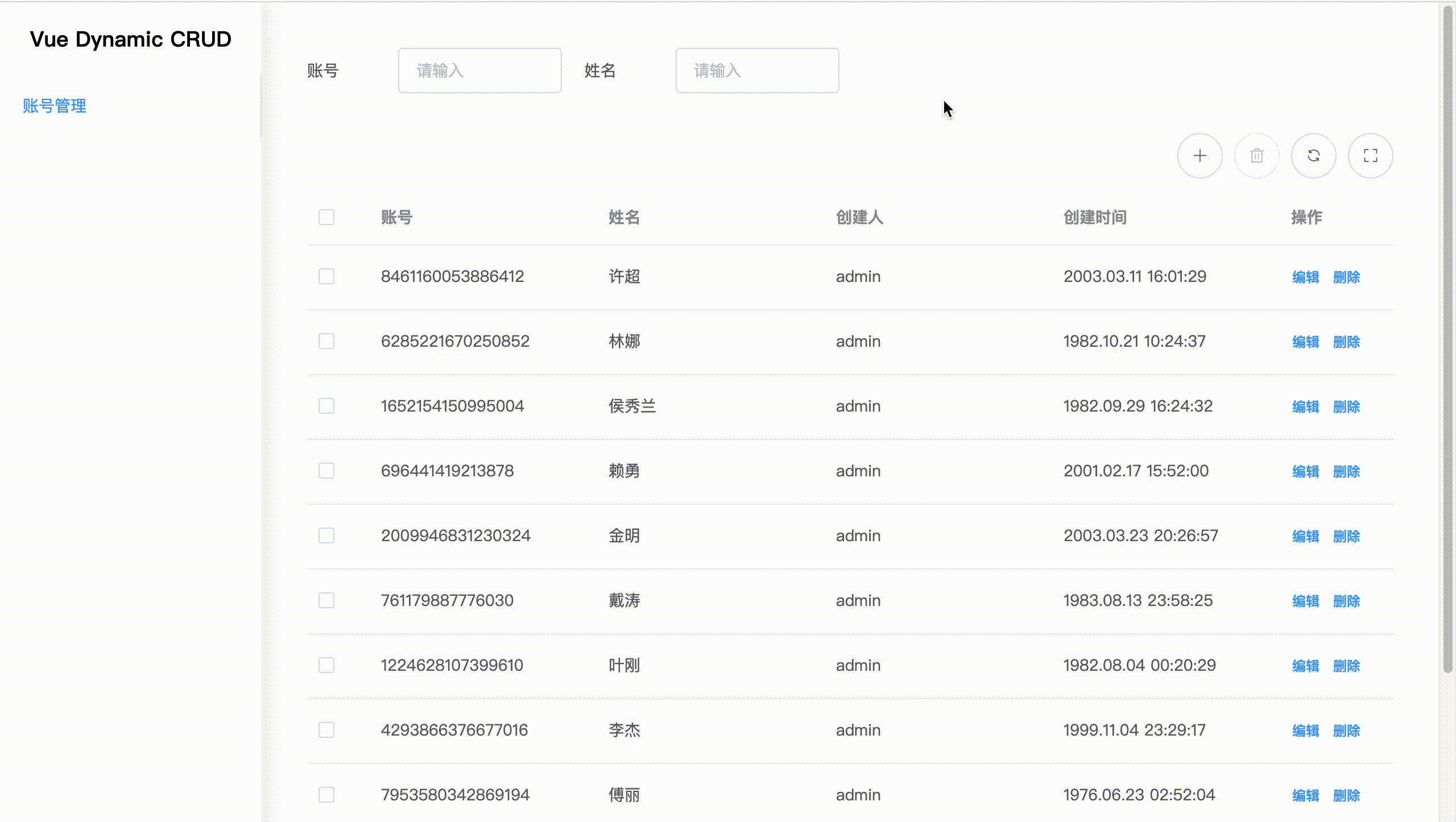Viewport: 1456px width, 822px height.
Task: Click the 创建时间 column header
Action: point(1095,217)
